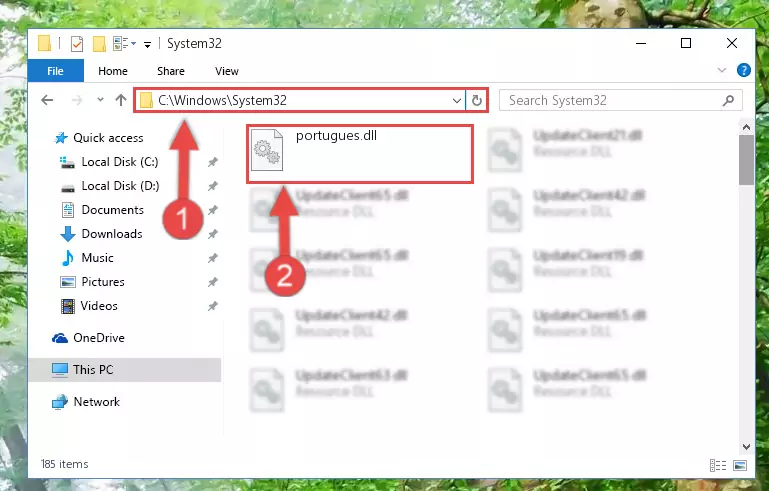Image resolution: width=769 pixels, height=491 pixels.
Task: Open the Share ribbon tab
Action: 171,71
